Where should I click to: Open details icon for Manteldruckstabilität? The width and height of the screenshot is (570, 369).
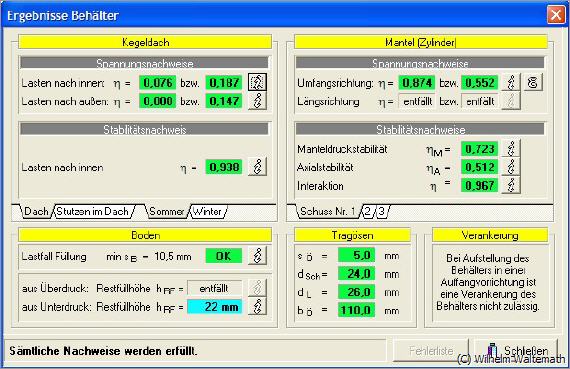(511, 148)
